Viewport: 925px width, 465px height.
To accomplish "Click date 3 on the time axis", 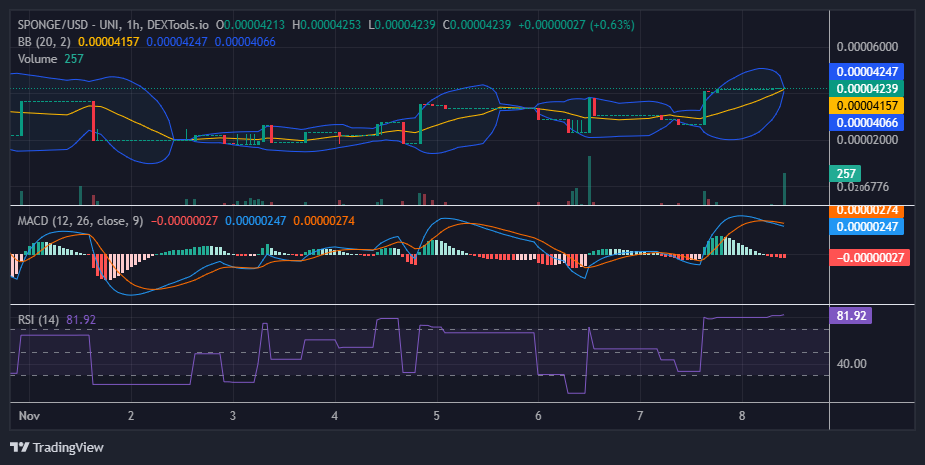I will click(233, 416).
